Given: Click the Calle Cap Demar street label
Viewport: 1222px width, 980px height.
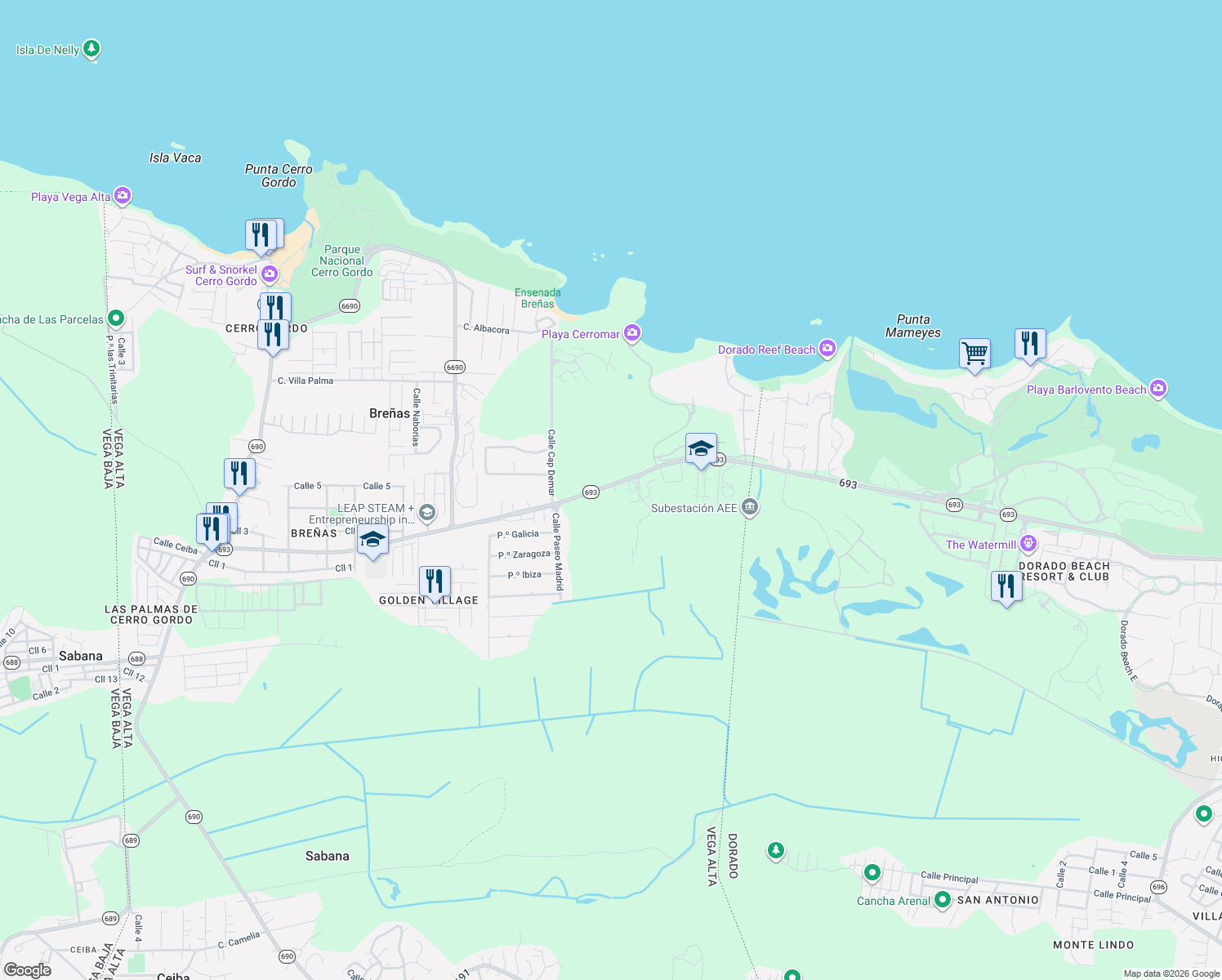Looking at the screenshot, I should click(551, 462).
